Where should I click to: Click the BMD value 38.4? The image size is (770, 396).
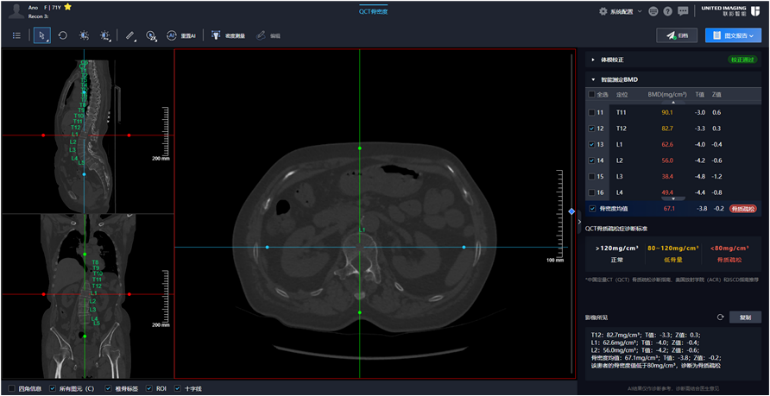667,176
